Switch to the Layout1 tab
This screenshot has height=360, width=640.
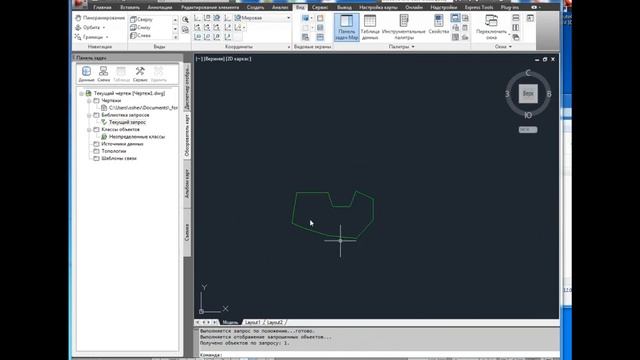[x=252, y=322]
